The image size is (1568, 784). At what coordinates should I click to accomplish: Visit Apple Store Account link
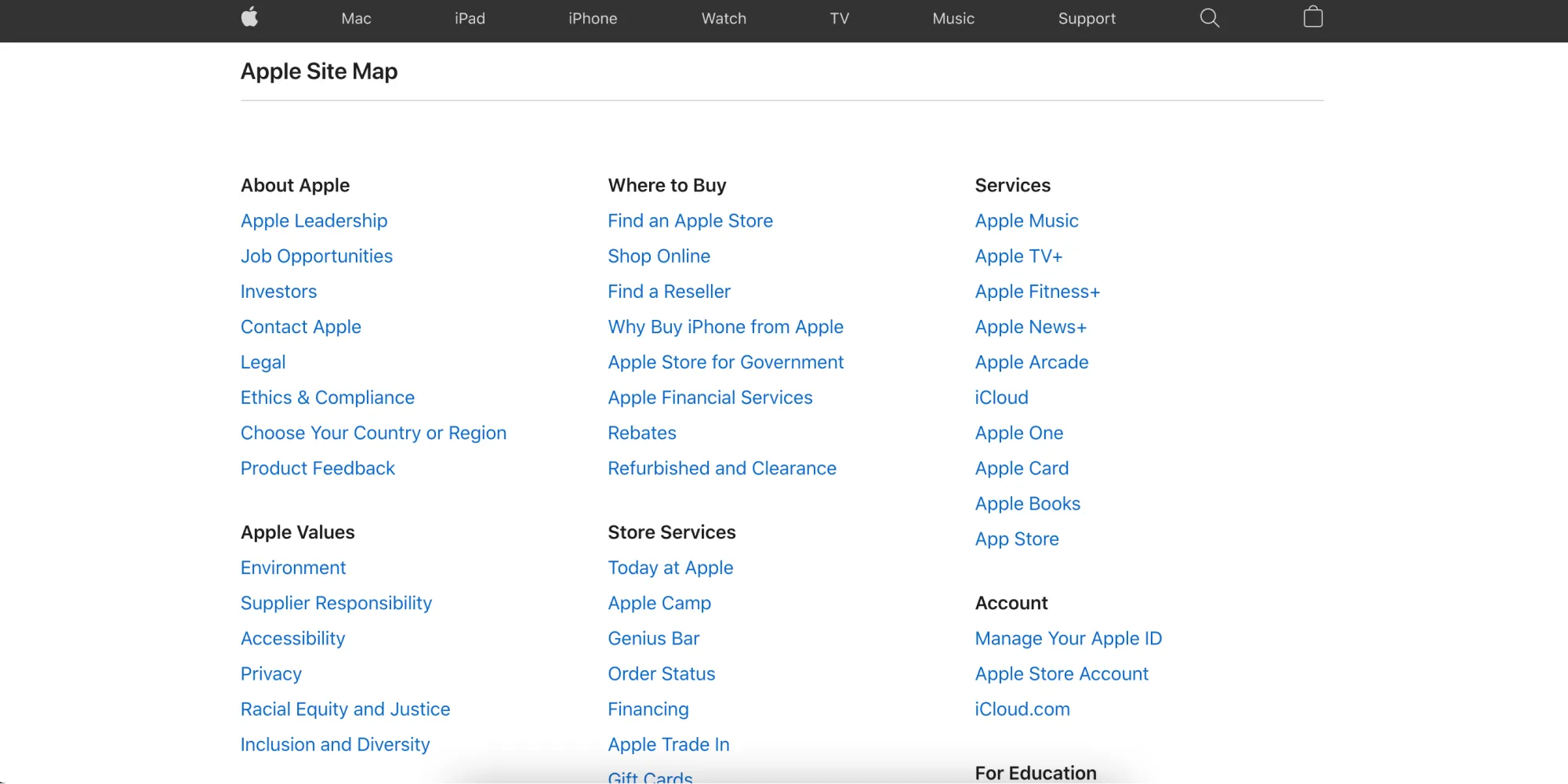(x=1062, y=673)
